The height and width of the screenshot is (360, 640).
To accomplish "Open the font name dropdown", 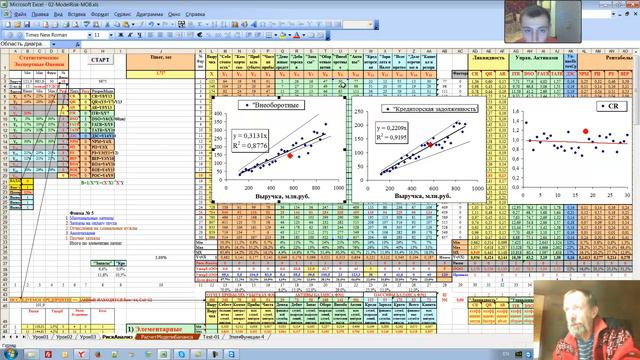I will click(89, 35).
